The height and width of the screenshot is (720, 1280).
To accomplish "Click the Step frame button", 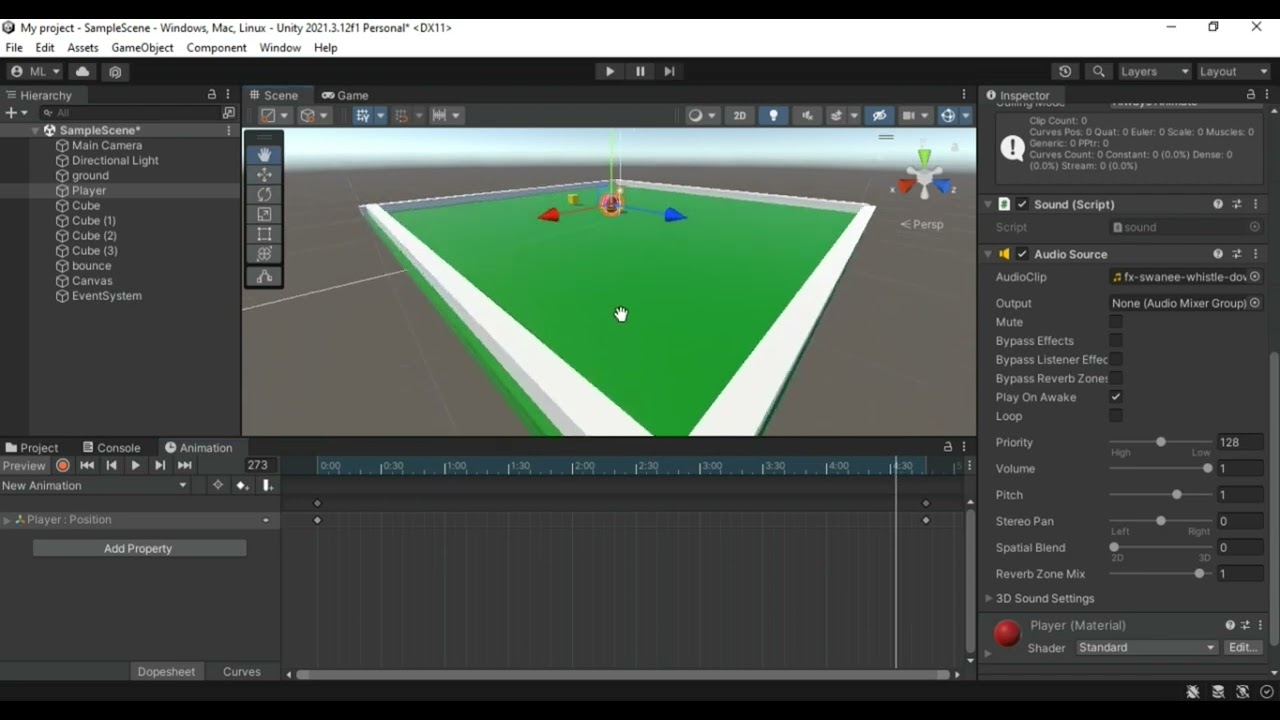I will coord(669,72).
